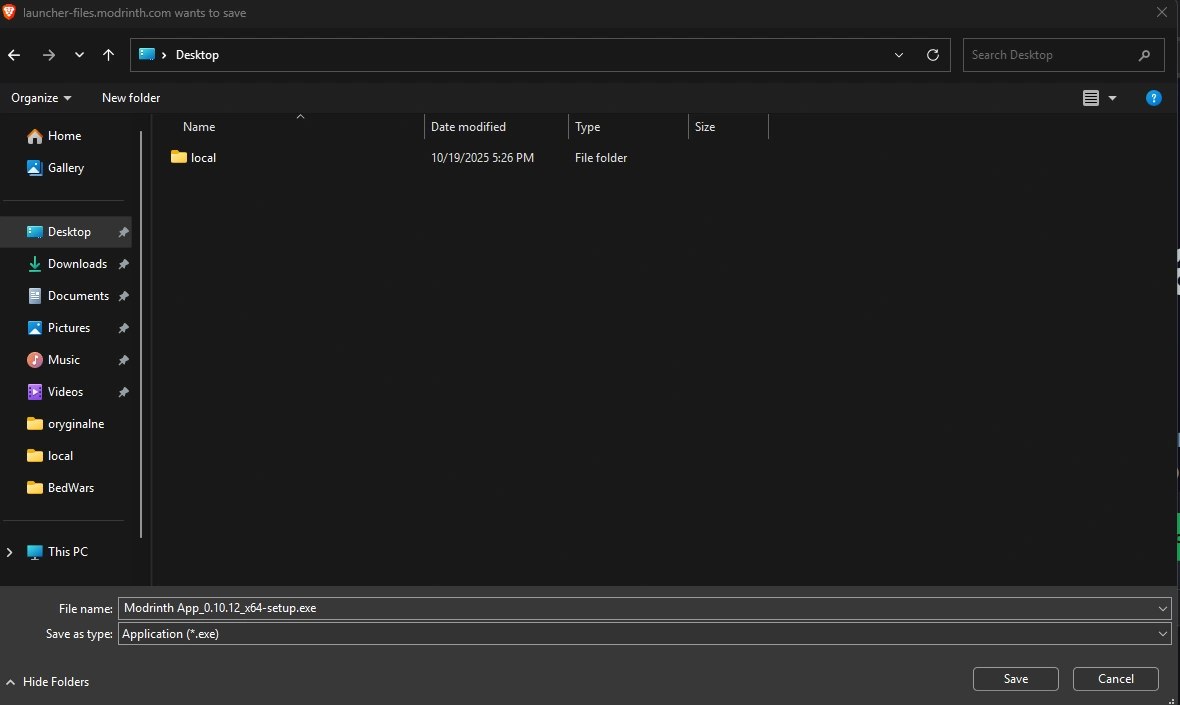Click the 10/19/2025 5:26 PM date cell

point(482,157)
